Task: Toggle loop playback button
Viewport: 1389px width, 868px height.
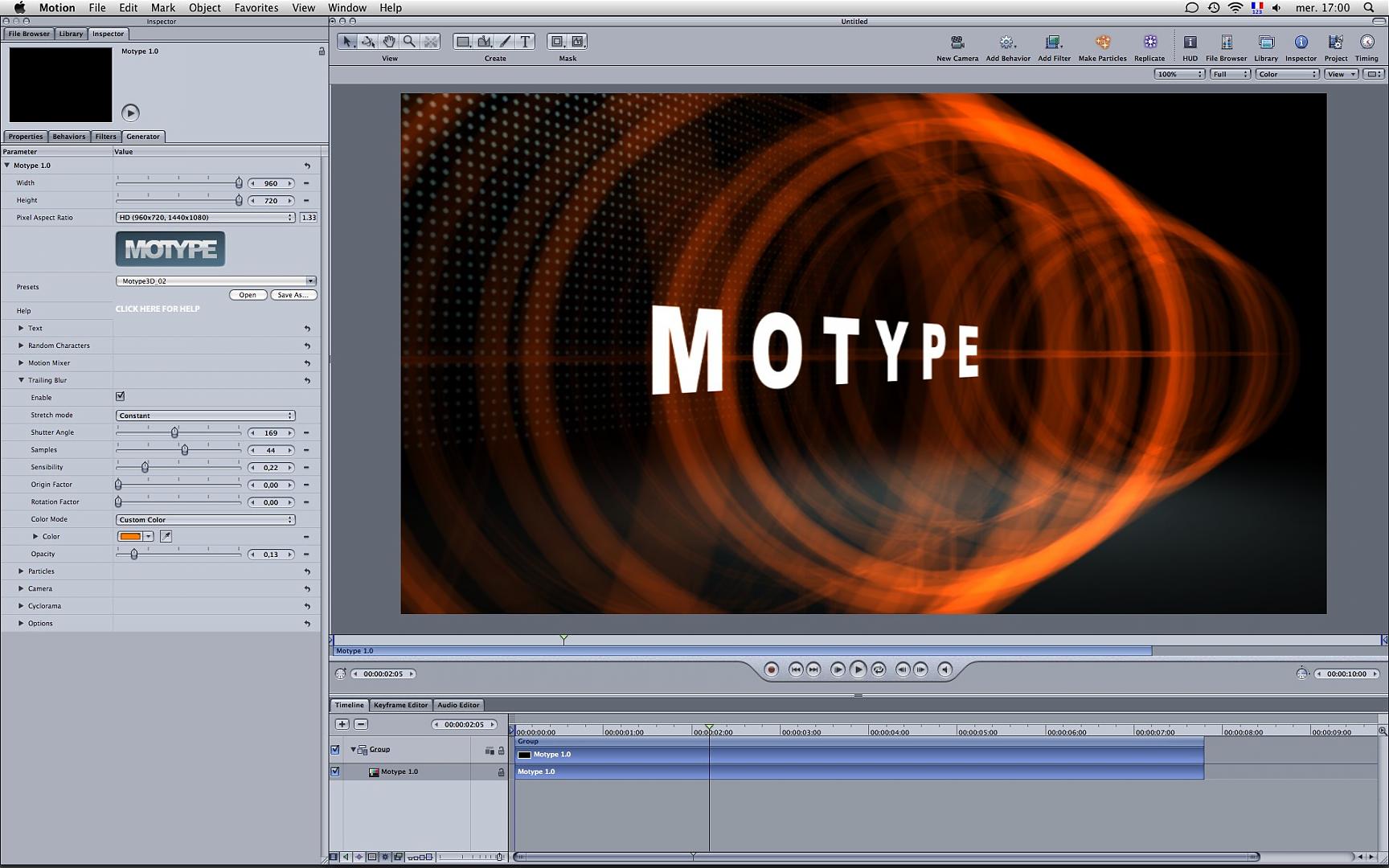Action: pyautogui.click(x=879, y=669)
